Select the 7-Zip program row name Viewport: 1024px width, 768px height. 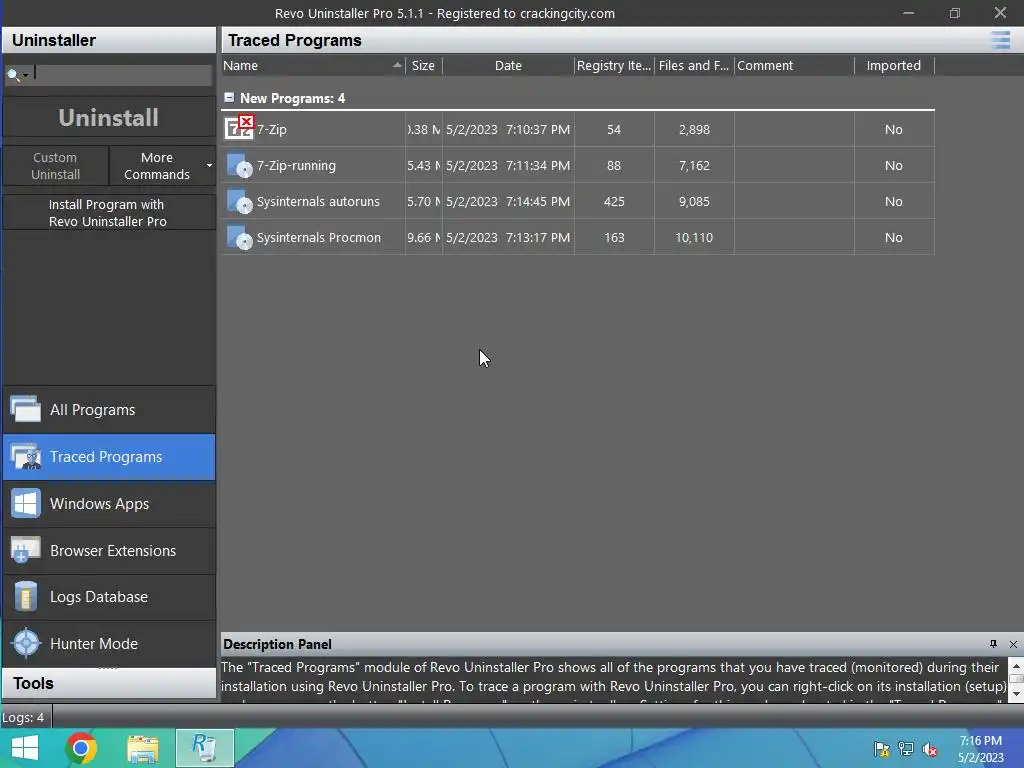point(272,129)
